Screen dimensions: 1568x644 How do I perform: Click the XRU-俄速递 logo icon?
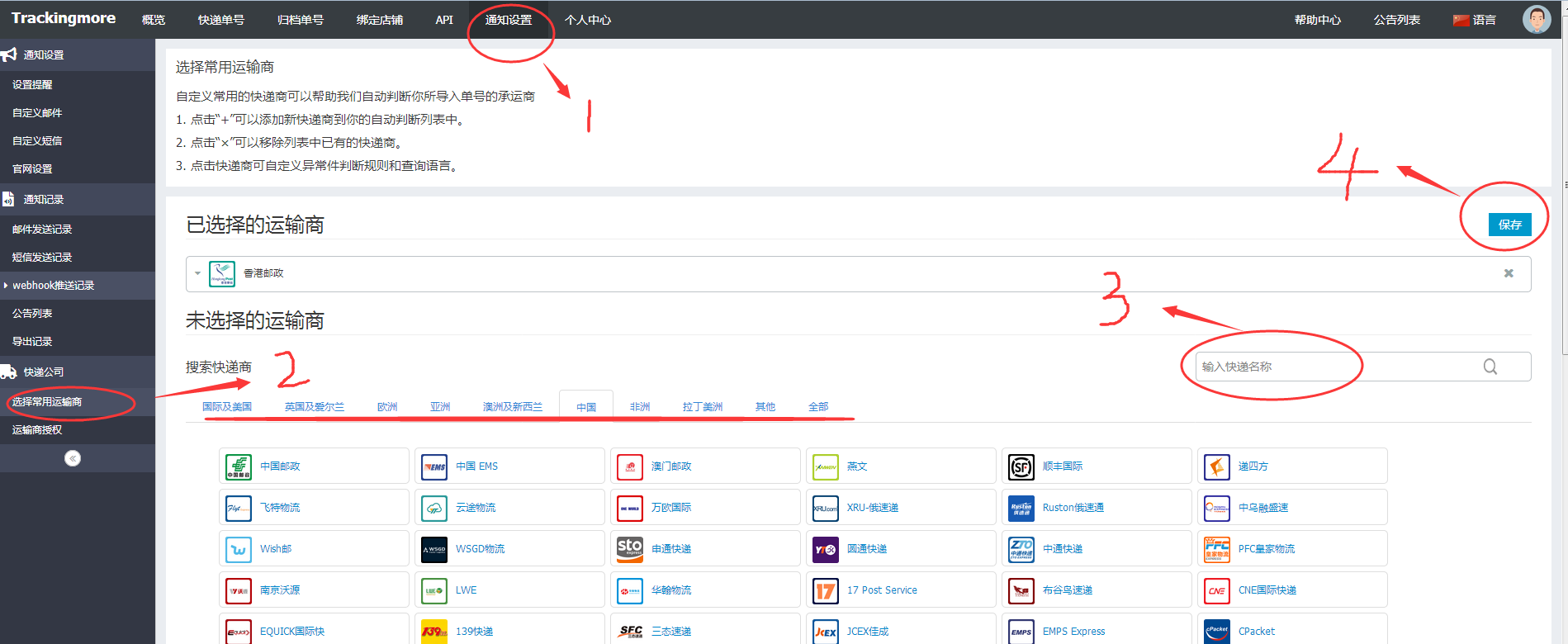tap(826, 508)
